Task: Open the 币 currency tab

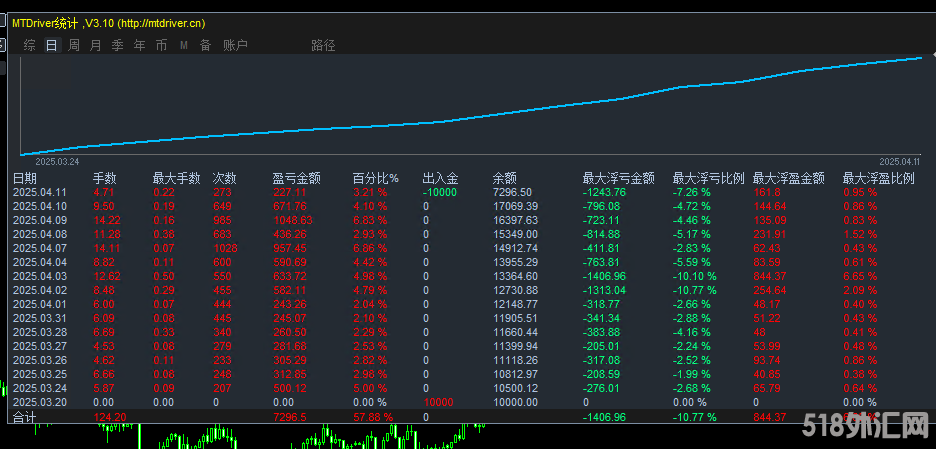Action: (161, 45)
